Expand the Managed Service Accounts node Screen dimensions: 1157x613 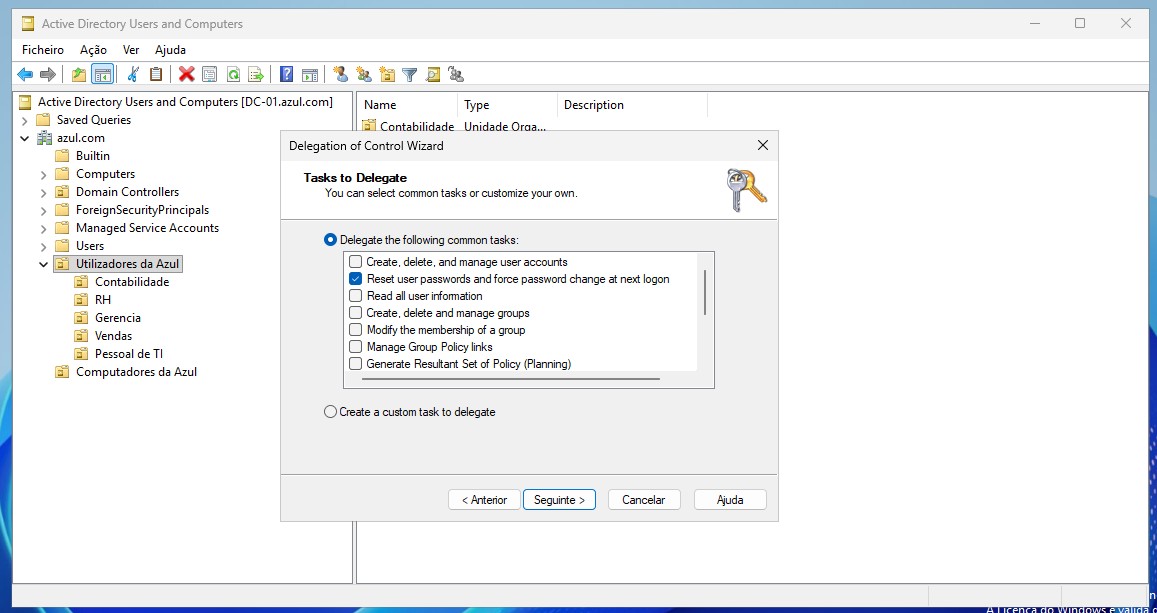click(44, 228)
